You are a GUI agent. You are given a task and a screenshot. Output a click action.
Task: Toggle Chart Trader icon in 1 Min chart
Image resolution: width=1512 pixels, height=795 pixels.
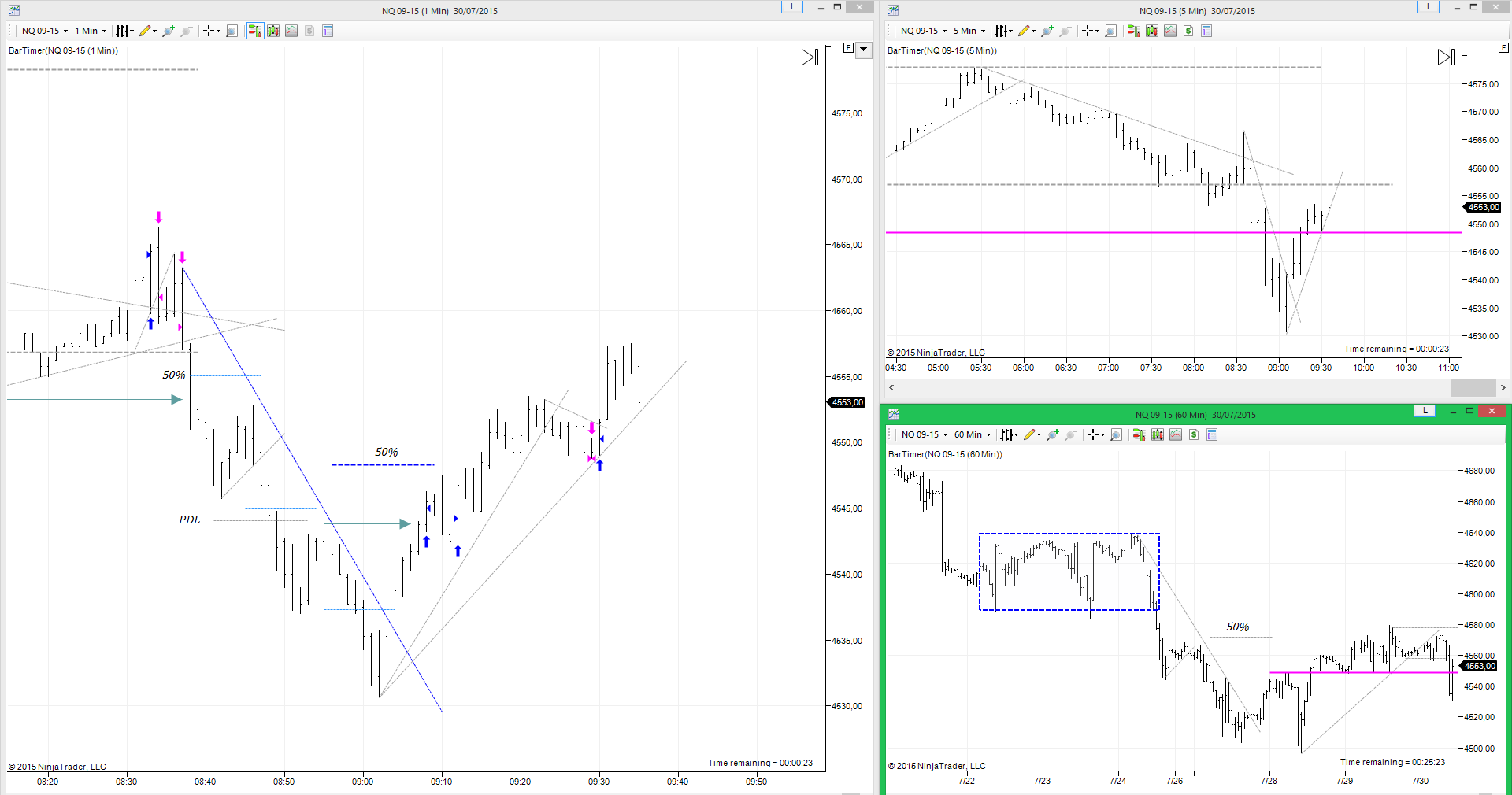(254, 31)
